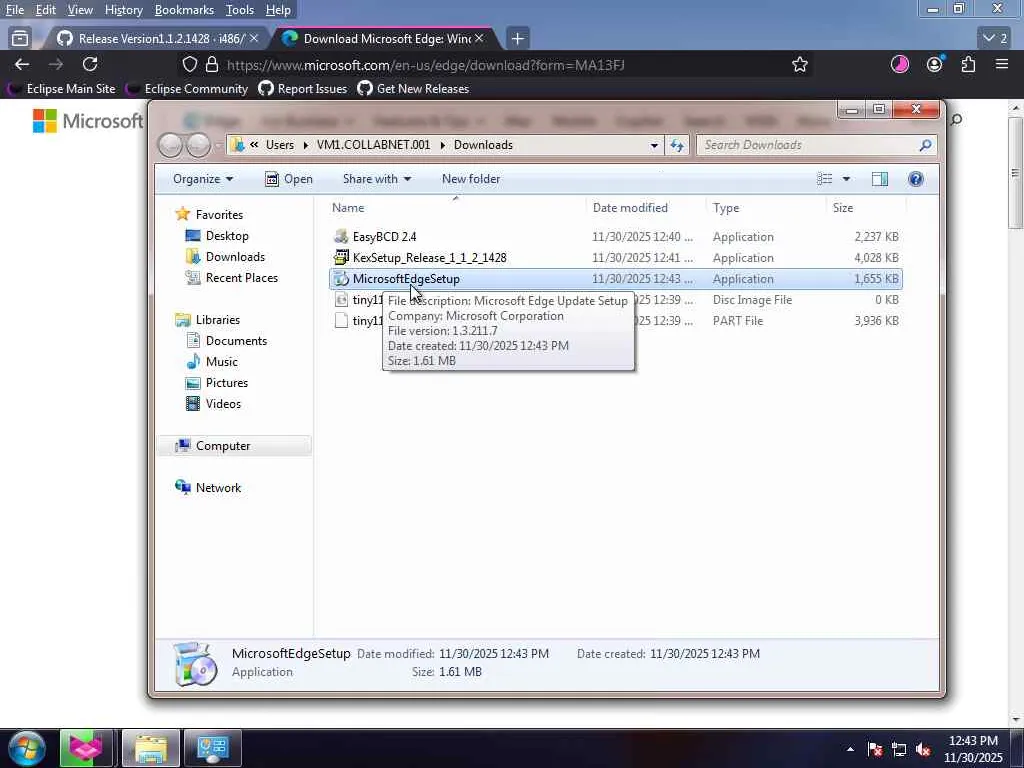
Task: Click the Explorer forward navigation button
Action: (198, 145)
